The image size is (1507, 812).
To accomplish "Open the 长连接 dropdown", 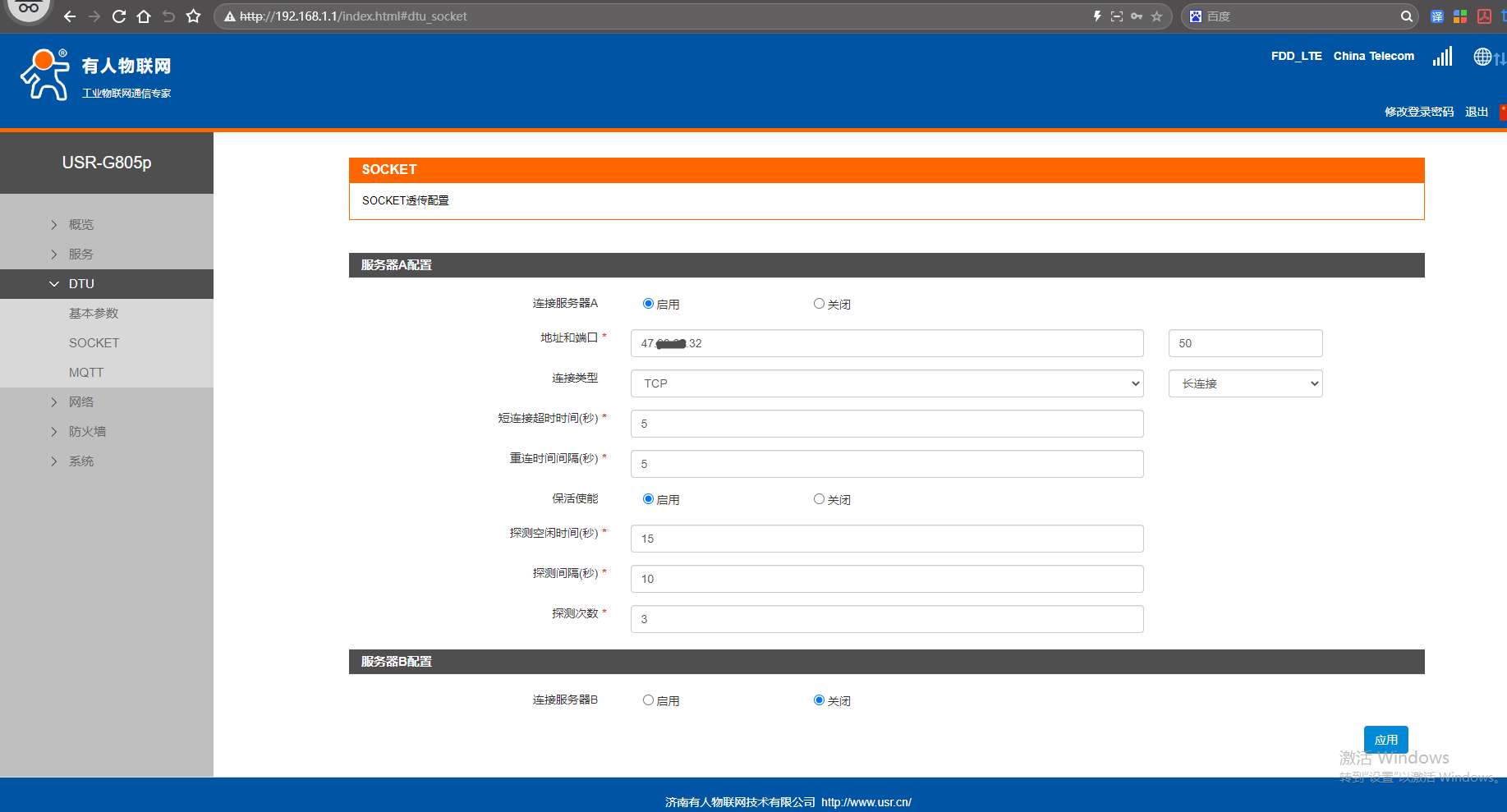I will pos(1245,383).
